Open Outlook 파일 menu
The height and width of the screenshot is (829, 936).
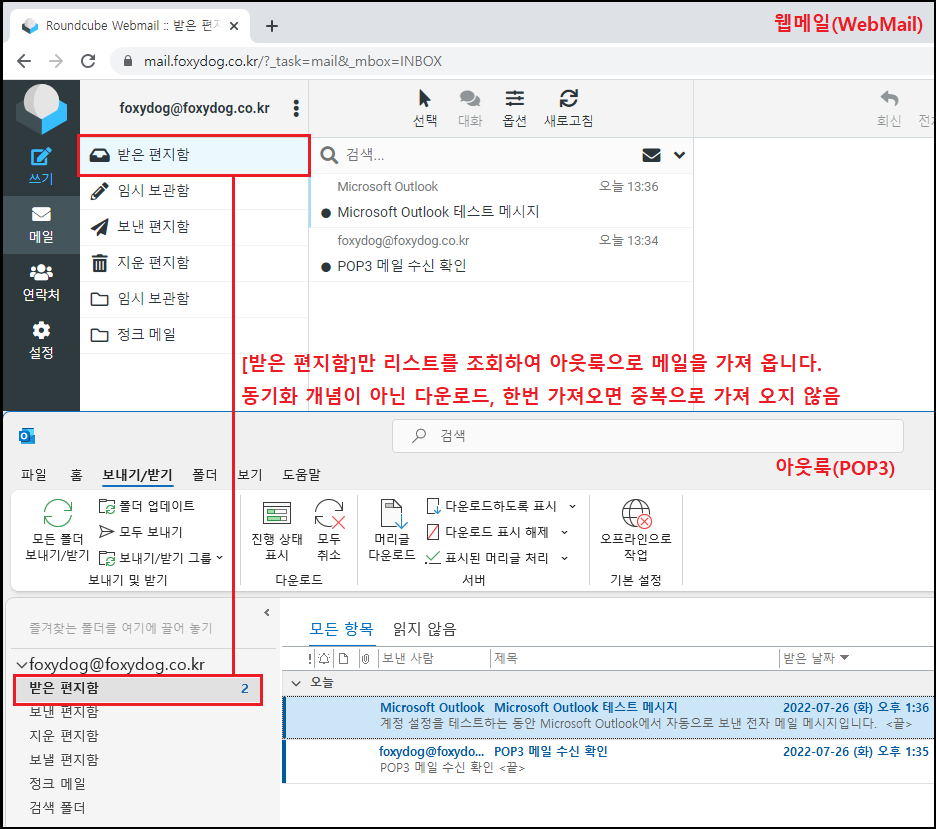[x=33, y=474]
